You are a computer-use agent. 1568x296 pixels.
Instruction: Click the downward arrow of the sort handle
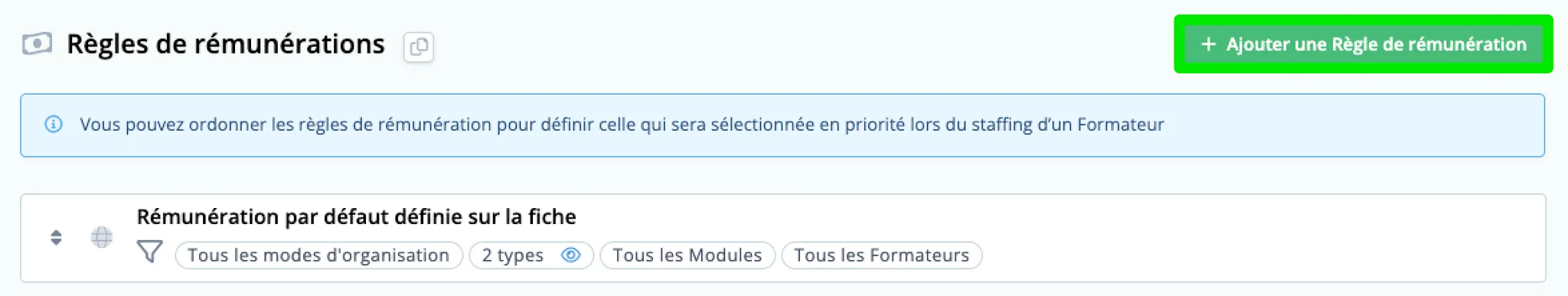(x=56, y=242)
